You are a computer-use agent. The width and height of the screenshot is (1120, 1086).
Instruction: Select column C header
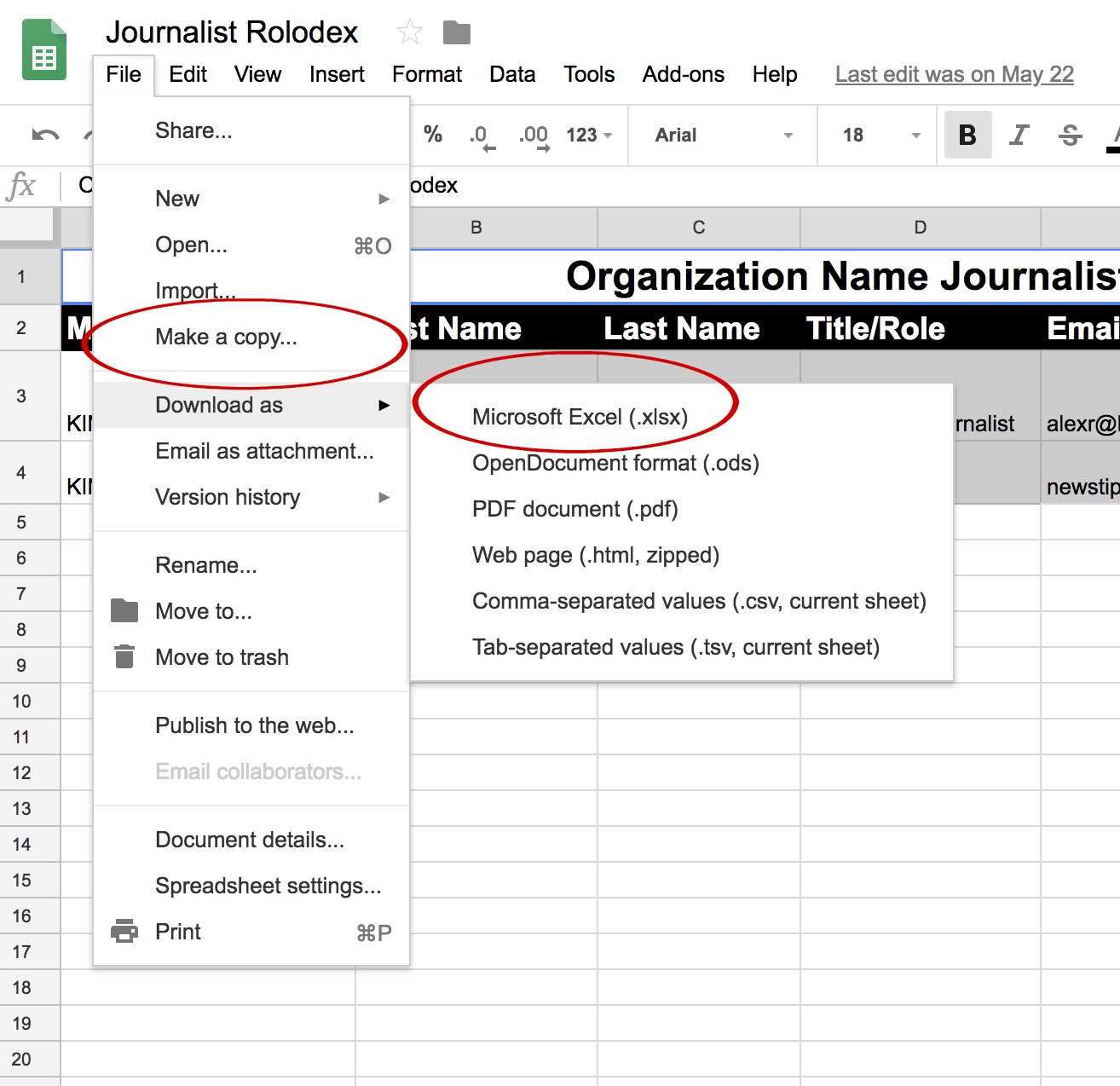click(x=699, y=227)
